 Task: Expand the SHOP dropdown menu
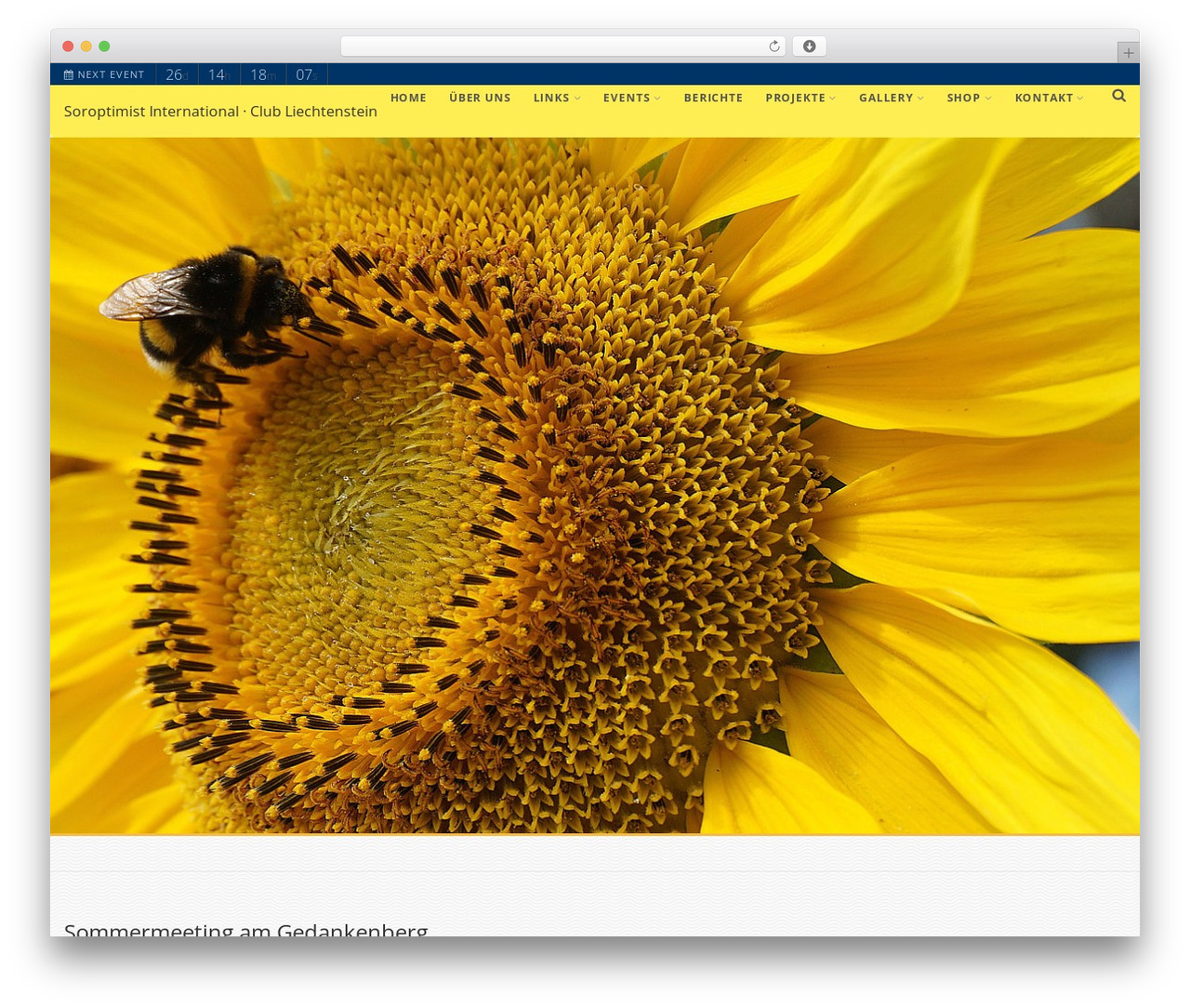969,98
